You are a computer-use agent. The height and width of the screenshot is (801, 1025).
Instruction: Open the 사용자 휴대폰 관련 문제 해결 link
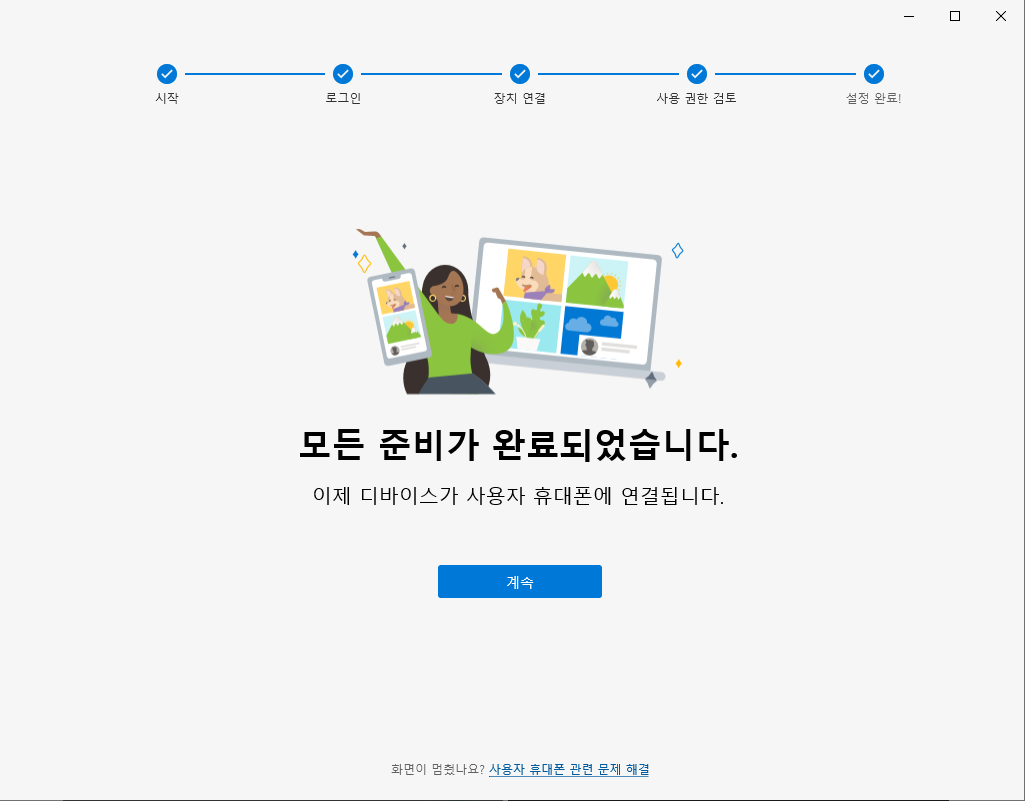[x=569, y=770]
